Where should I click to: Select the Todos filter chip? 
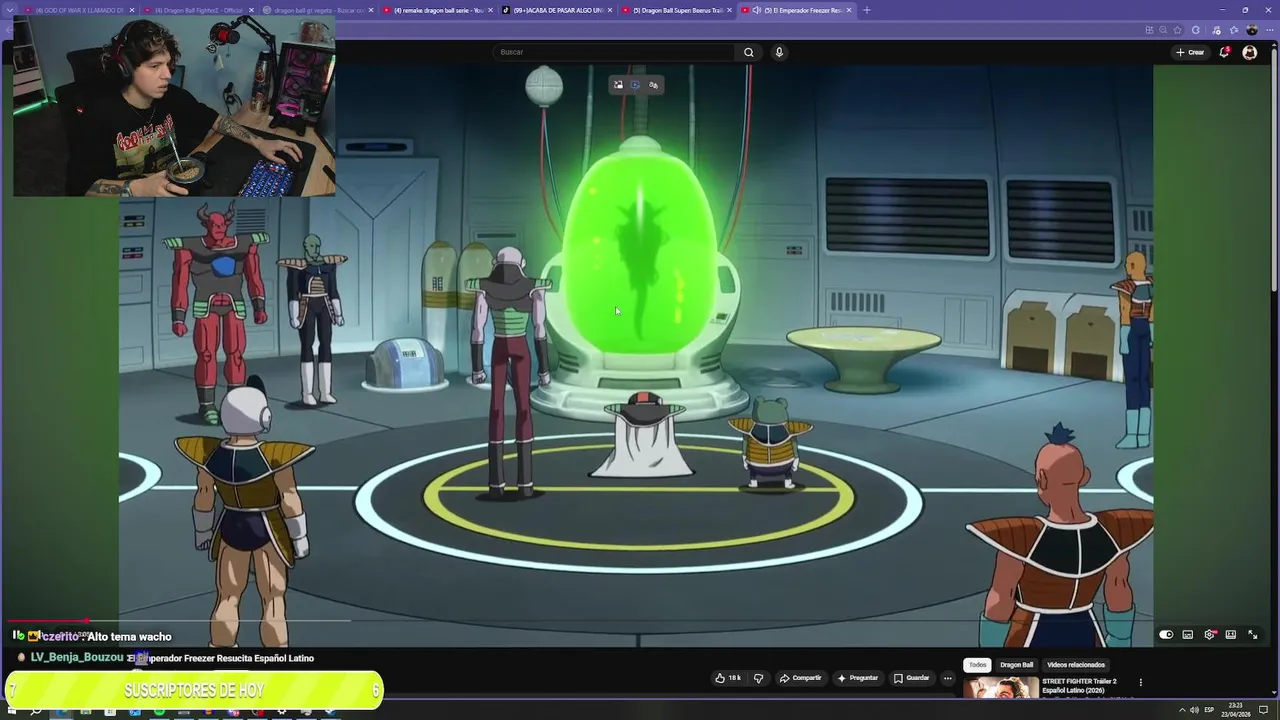977,665
